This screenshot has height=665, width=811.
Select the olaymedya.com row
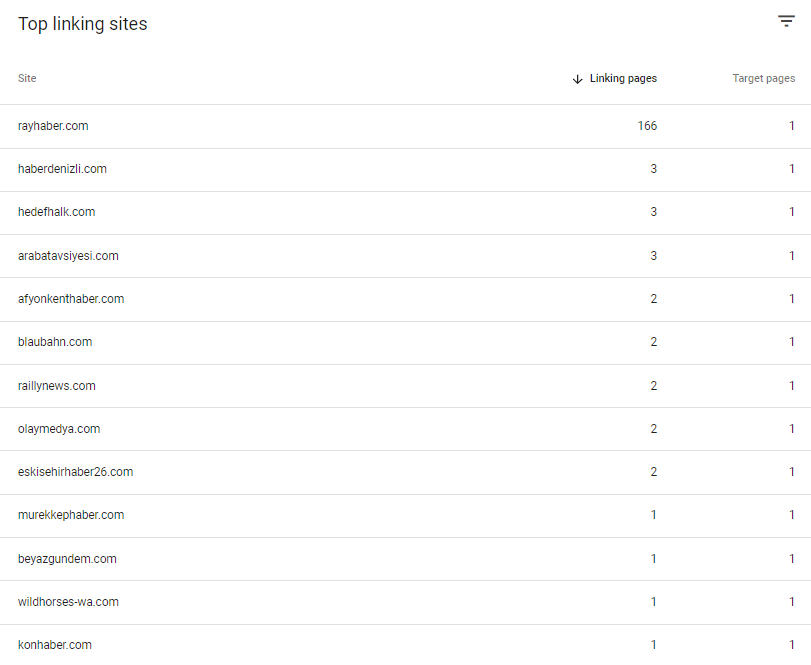tap(406, 429)
